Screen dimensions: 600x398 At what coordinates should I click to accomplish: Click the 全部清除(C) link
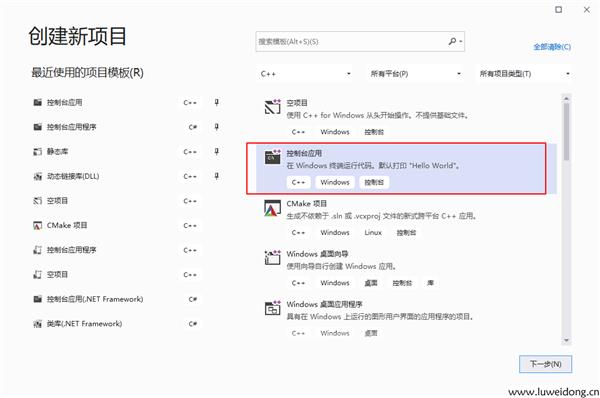[552, 47]
